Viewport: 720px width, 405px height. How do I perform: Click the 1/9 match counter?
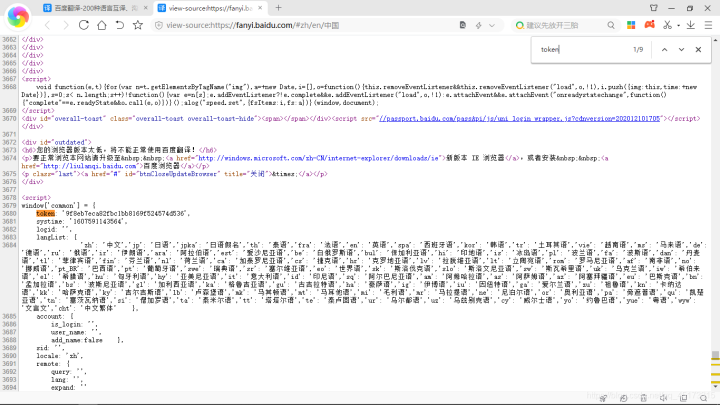[x=638, y=50]
